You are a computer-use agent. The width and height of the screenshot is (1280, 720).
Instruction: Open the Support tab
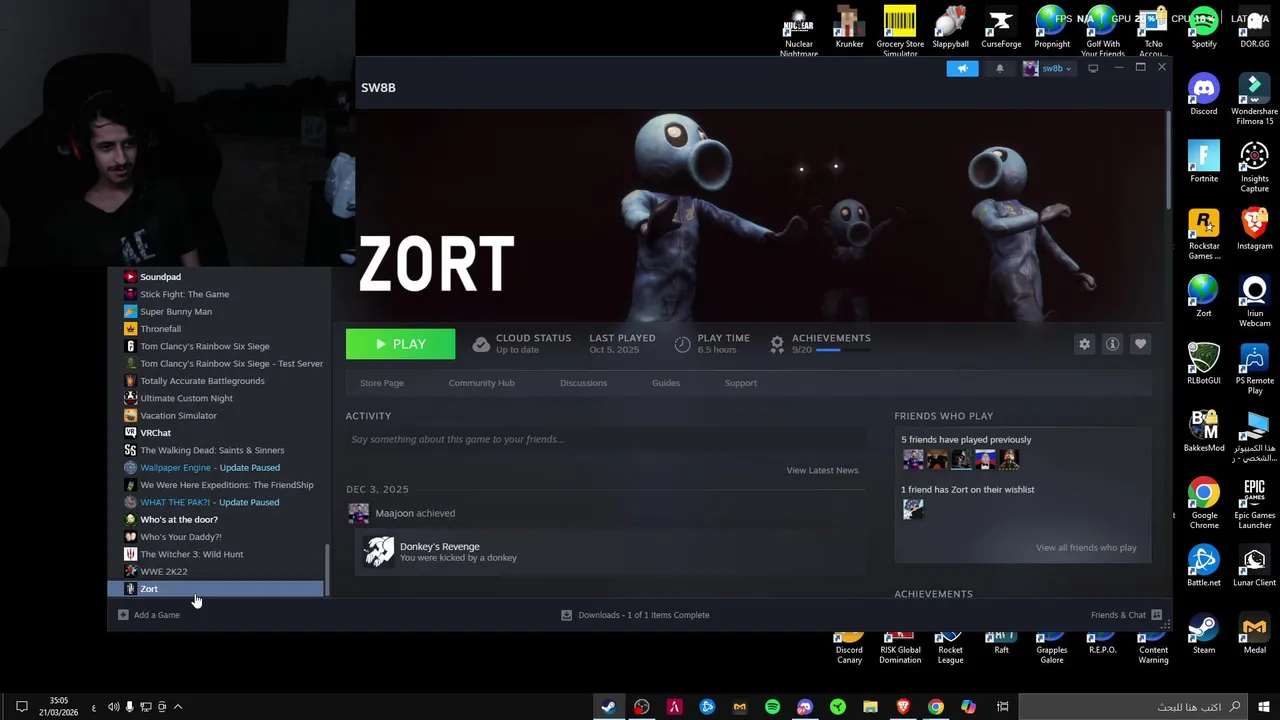[x=740, y=383]
